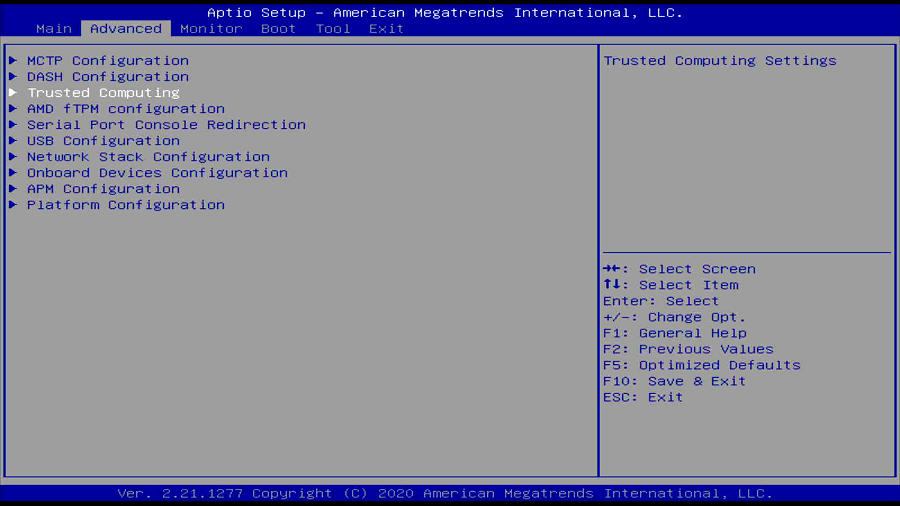Viewport: 900px width, 506px height.
Task: Open USB Configuration submenu
Action: pyautogui.click(x=103, y=141)
